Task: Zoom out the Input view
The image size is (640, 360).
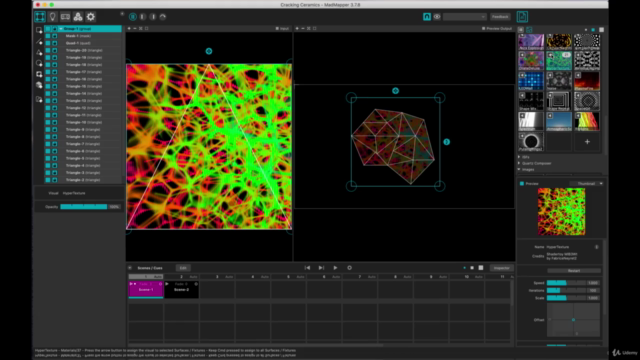Action: 135,29
